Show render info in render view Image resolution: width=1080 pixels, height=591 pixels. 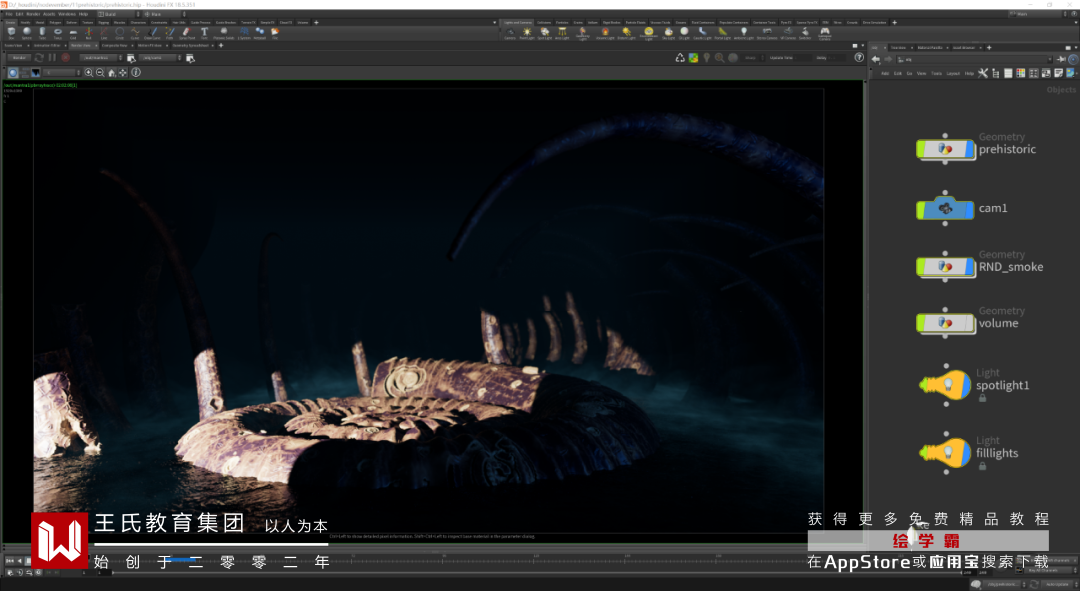136,72
